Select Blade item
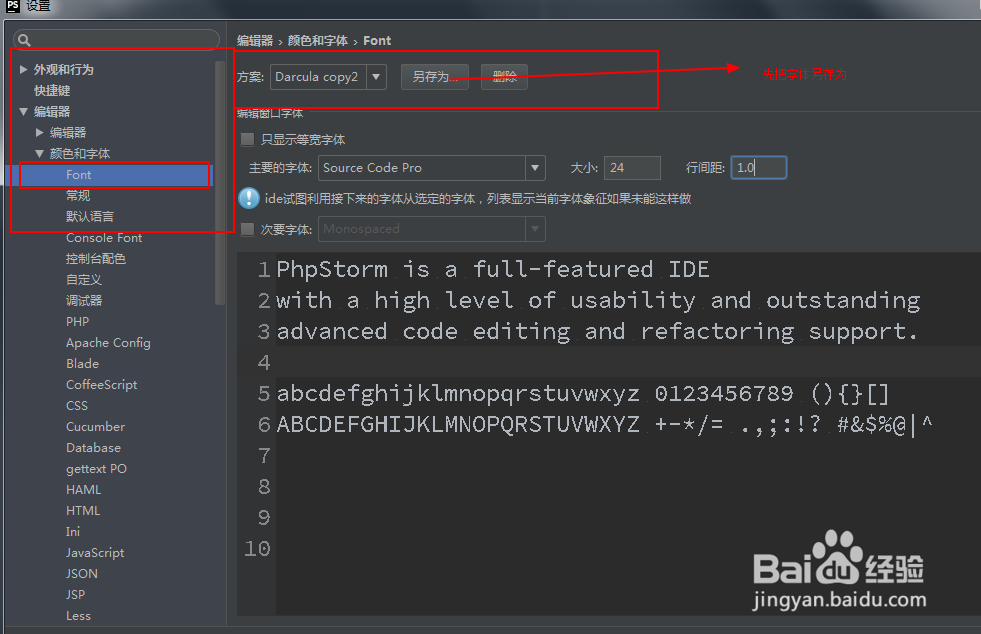Image resolution: width=981 pixels, height=634 pixels. coord(83,364)
